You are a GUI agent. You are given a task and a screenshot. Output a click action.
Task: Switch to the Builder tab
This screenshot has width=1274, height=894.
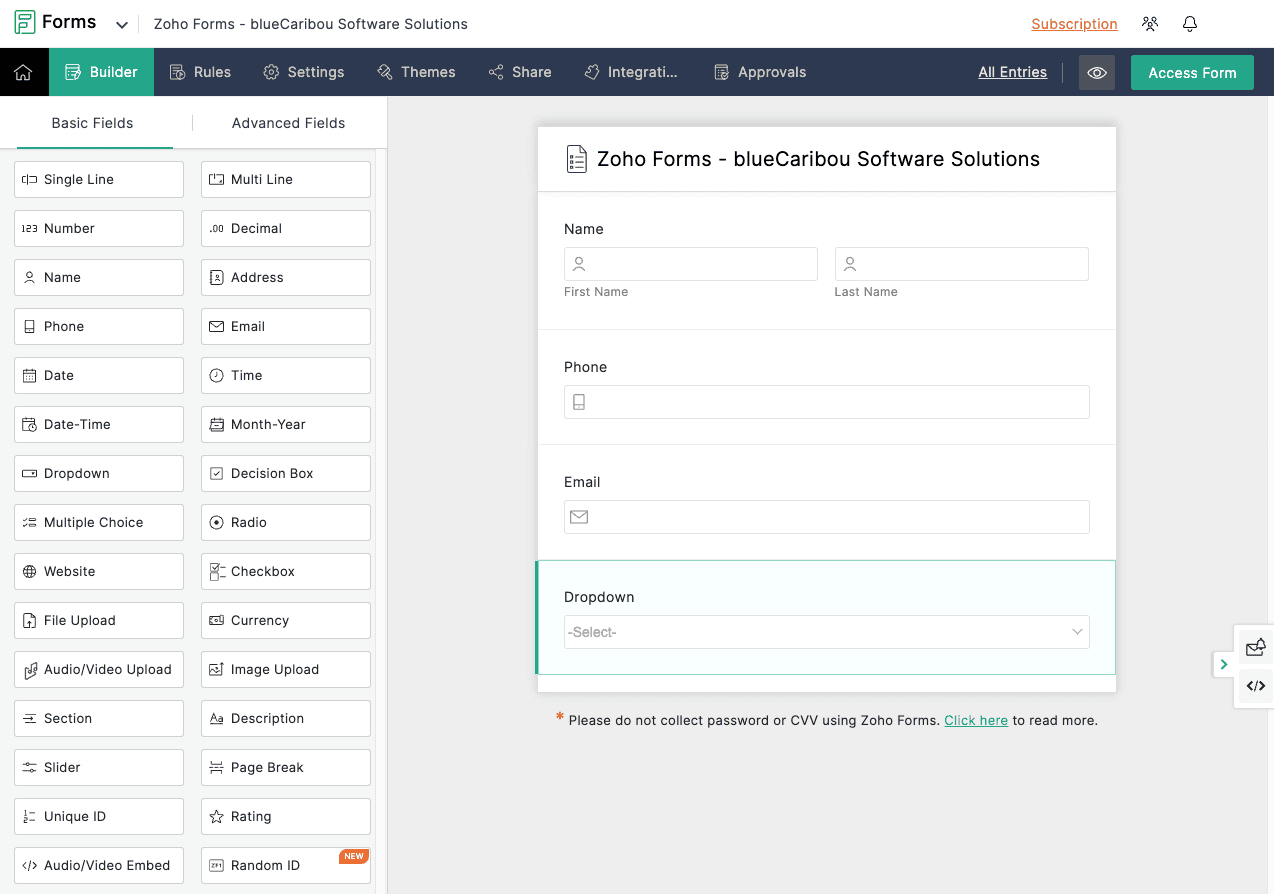(101, 72)
